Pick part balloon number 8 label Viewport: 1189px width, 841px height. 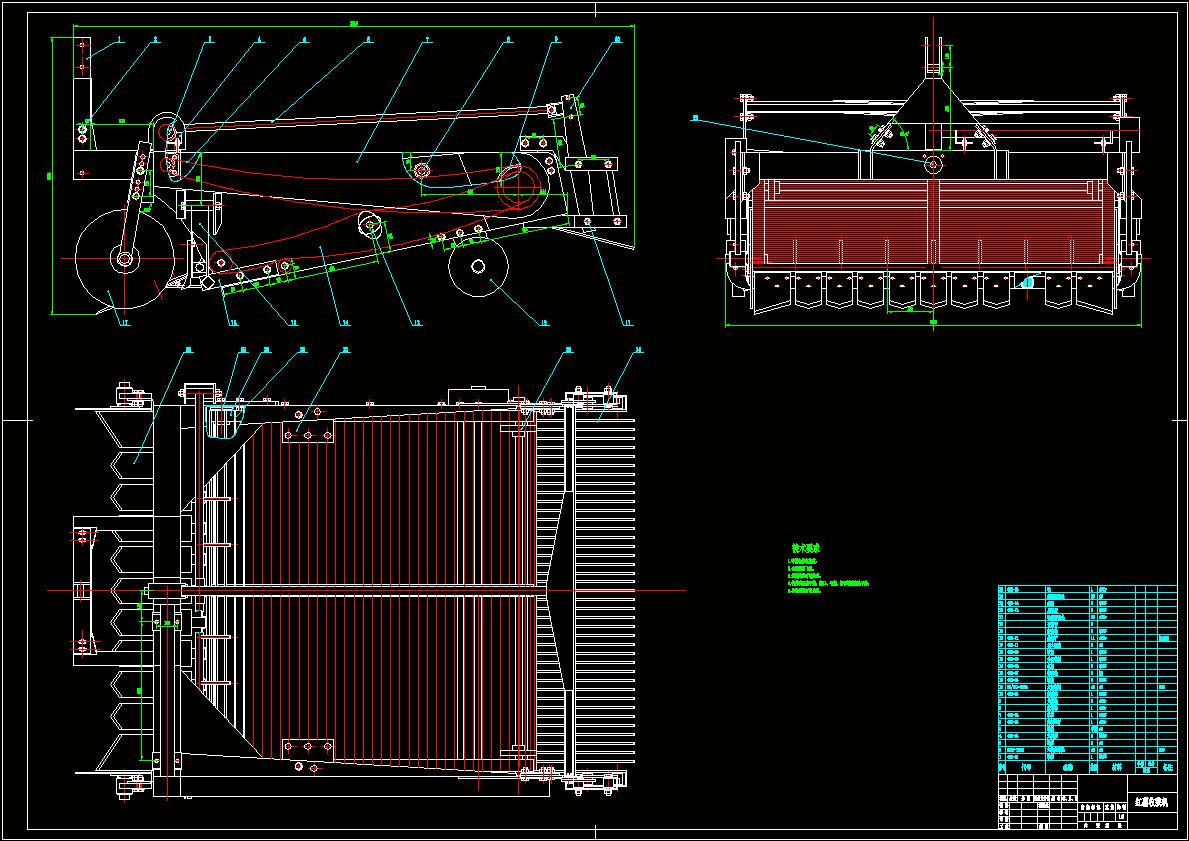(x=508, y=40)
